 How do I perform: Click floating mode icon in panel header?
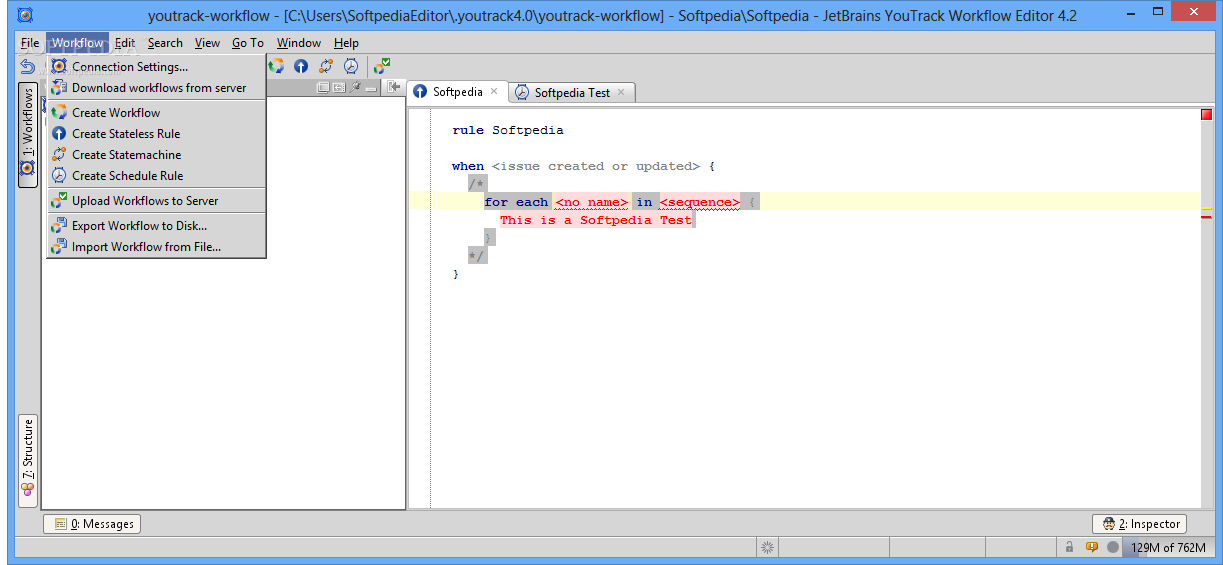point(323,88)
